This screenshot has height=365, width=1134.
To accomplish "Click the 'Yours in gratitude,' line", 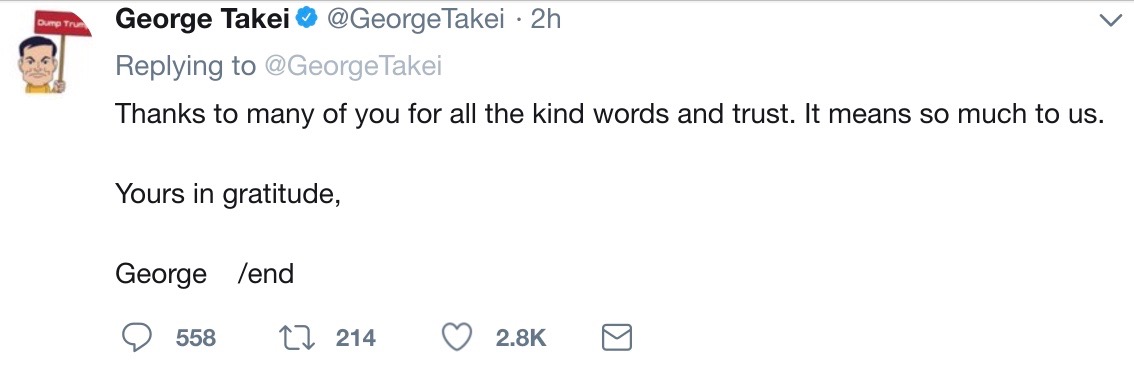I will tap(228, 196).
